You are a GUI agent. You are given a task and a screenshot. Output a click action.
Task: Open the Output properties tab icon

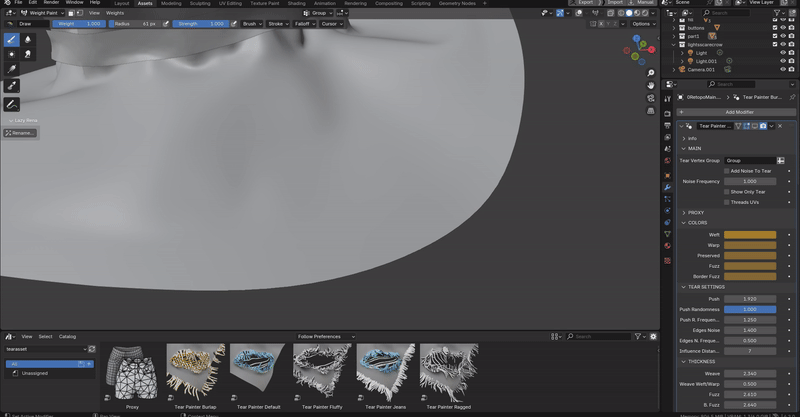coord(667,125)
